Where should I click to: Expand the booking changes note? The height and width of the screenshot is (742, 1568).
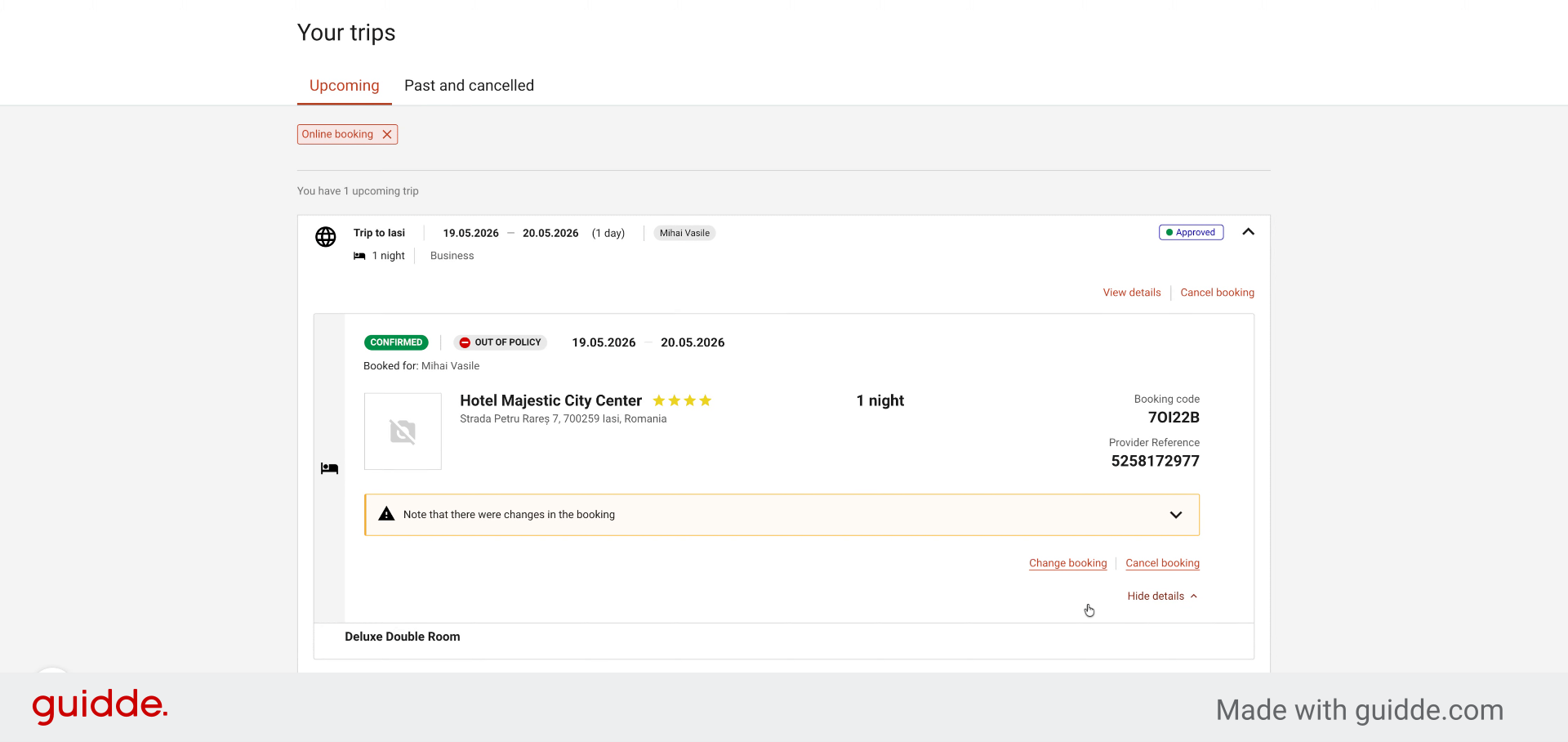click(x=1176, y=515)
